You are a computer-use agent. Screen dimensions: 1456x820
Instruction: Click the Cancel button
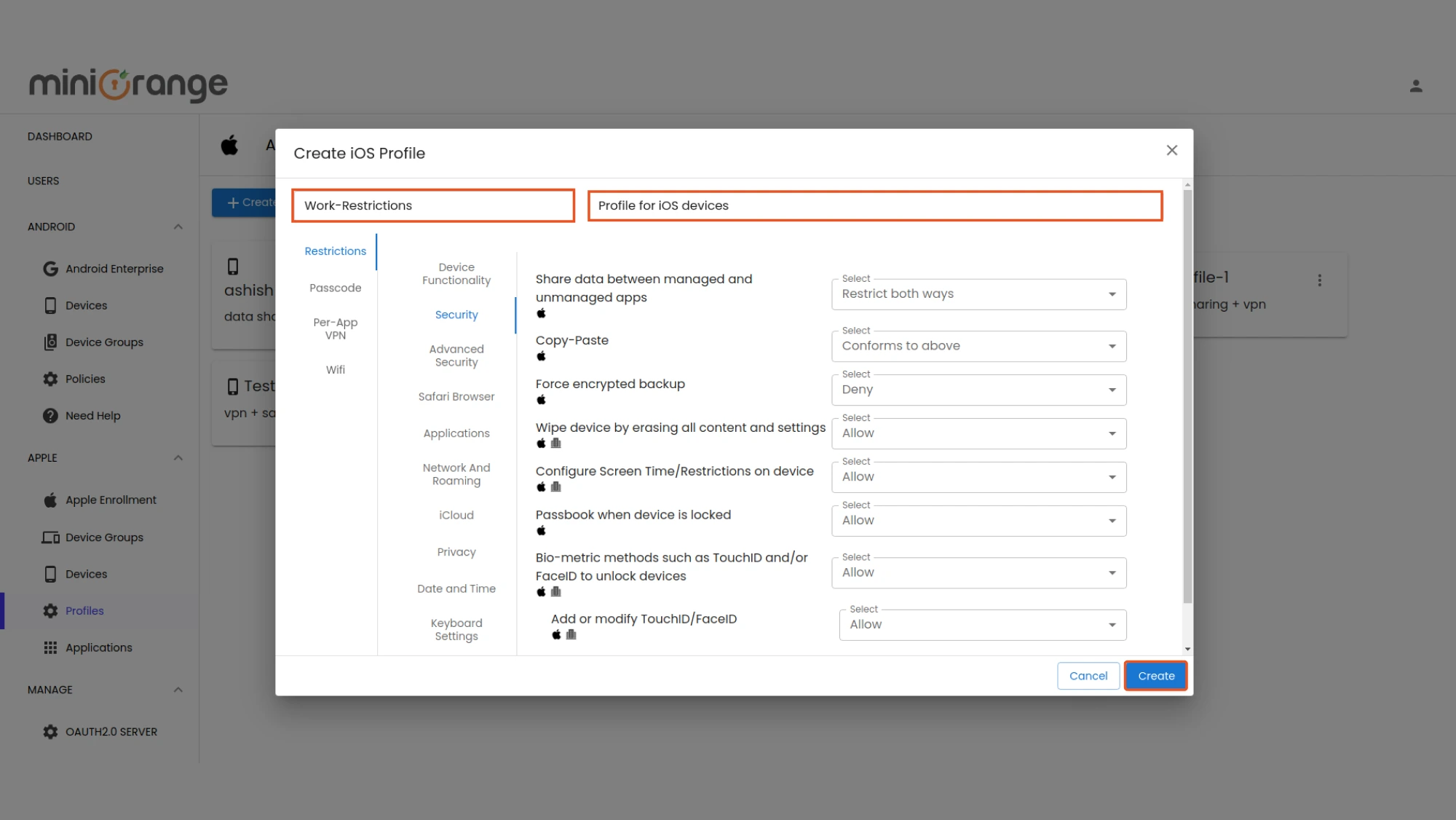1088,675
